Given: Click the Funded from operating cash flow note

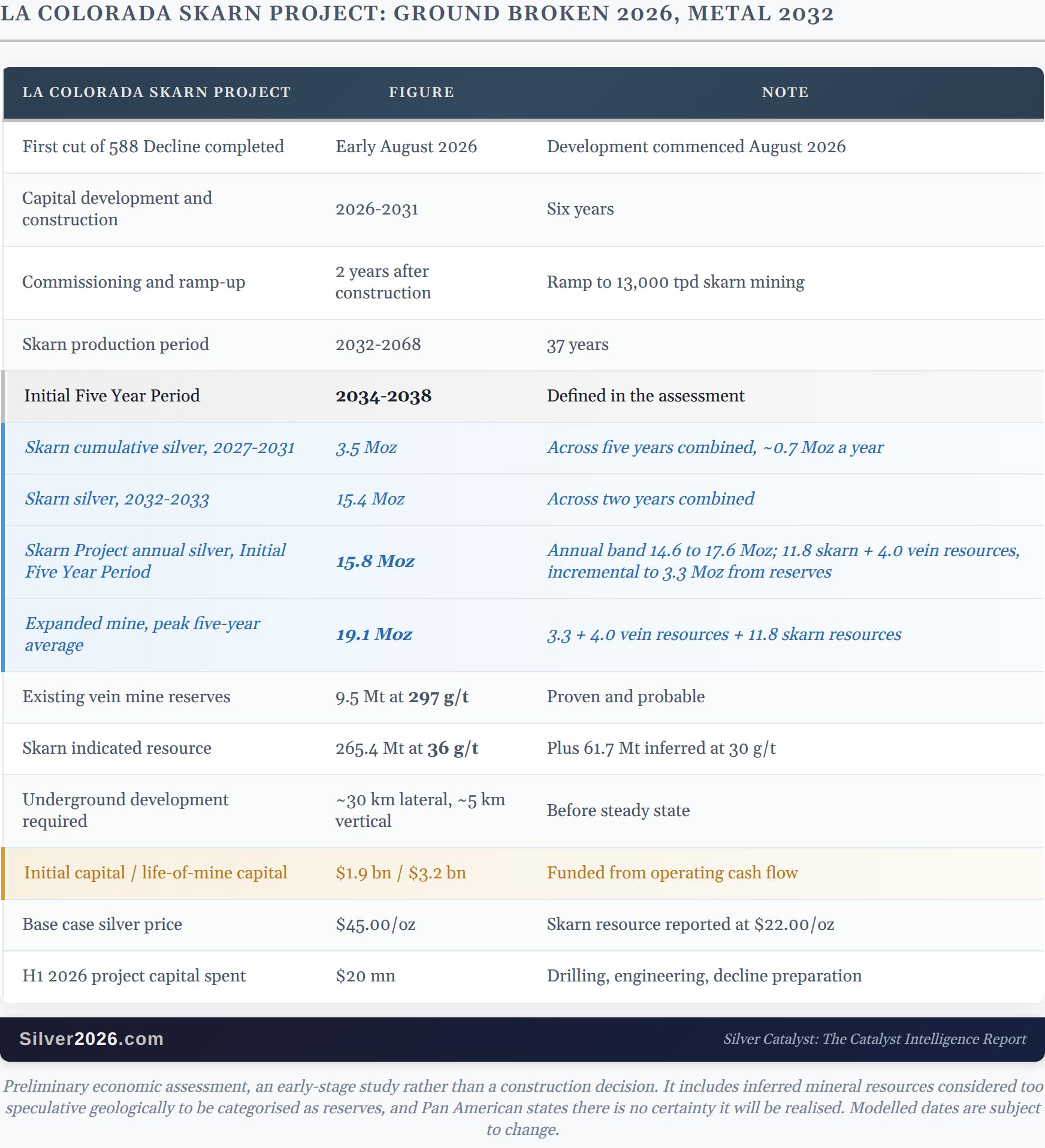Looking at the screenshot, I should pyautogui.click(x=672, y=873).
